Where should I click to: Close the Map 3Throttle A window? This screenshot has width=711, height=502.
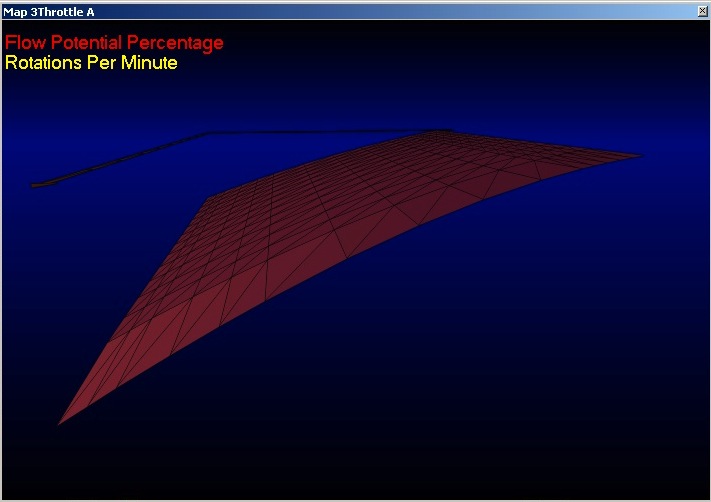coord(702,12)
